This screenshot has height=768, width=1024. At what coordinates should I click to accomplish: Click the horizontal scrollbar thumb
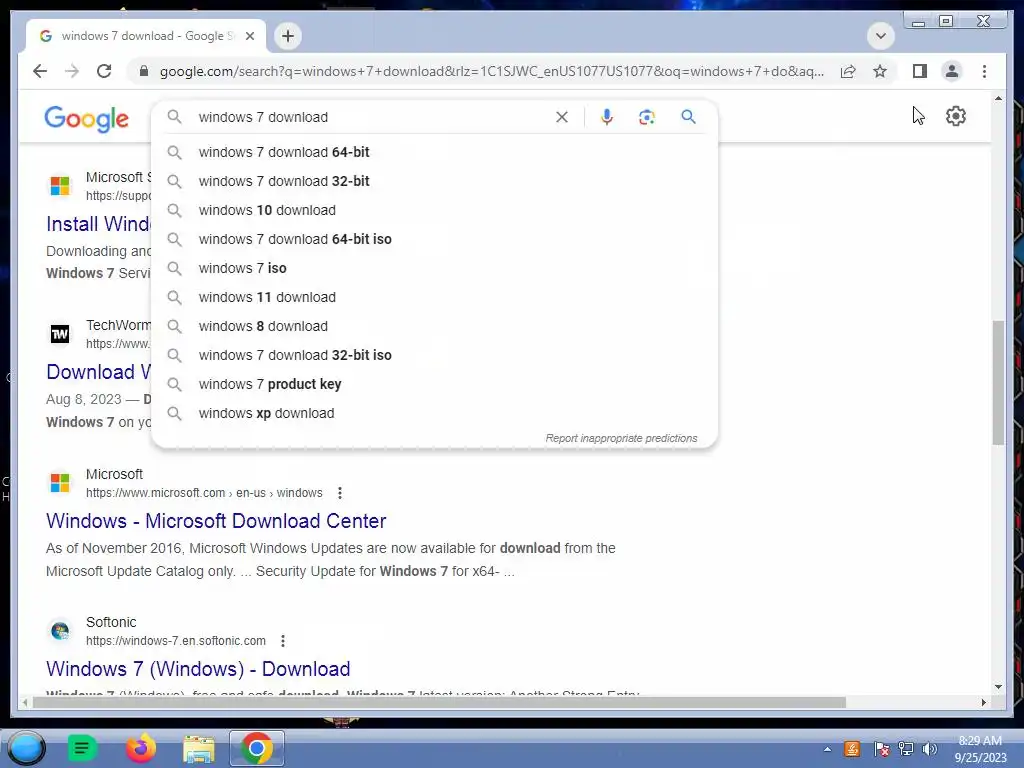[x=439, y=703]
